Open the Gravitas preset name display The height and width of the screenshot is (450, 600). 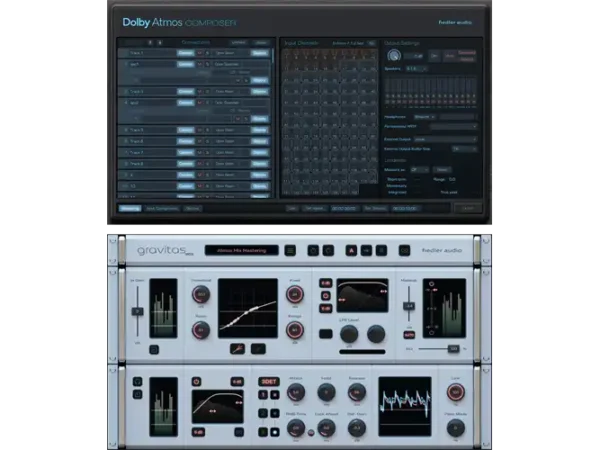point(241,251)
